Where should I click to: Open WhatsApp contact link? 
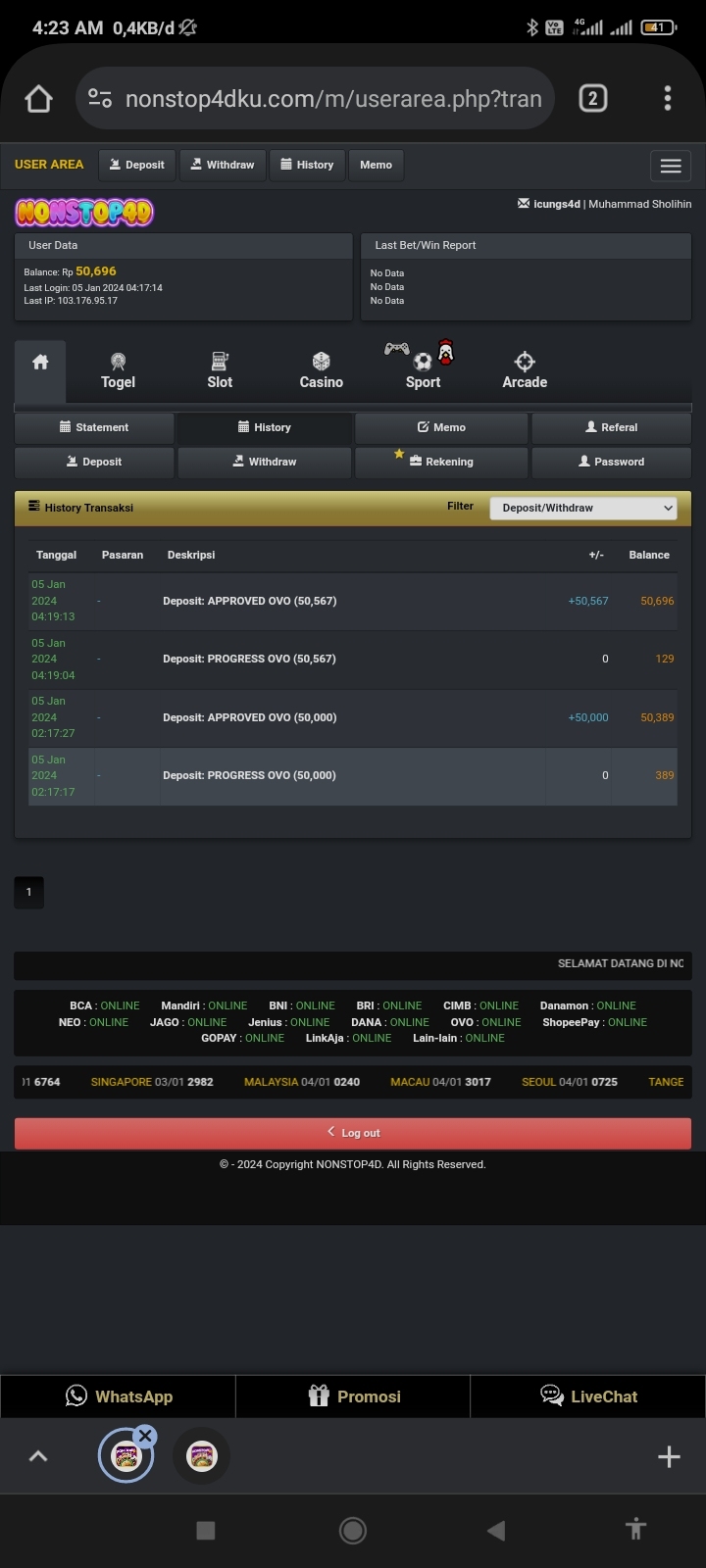[118, 1396]
